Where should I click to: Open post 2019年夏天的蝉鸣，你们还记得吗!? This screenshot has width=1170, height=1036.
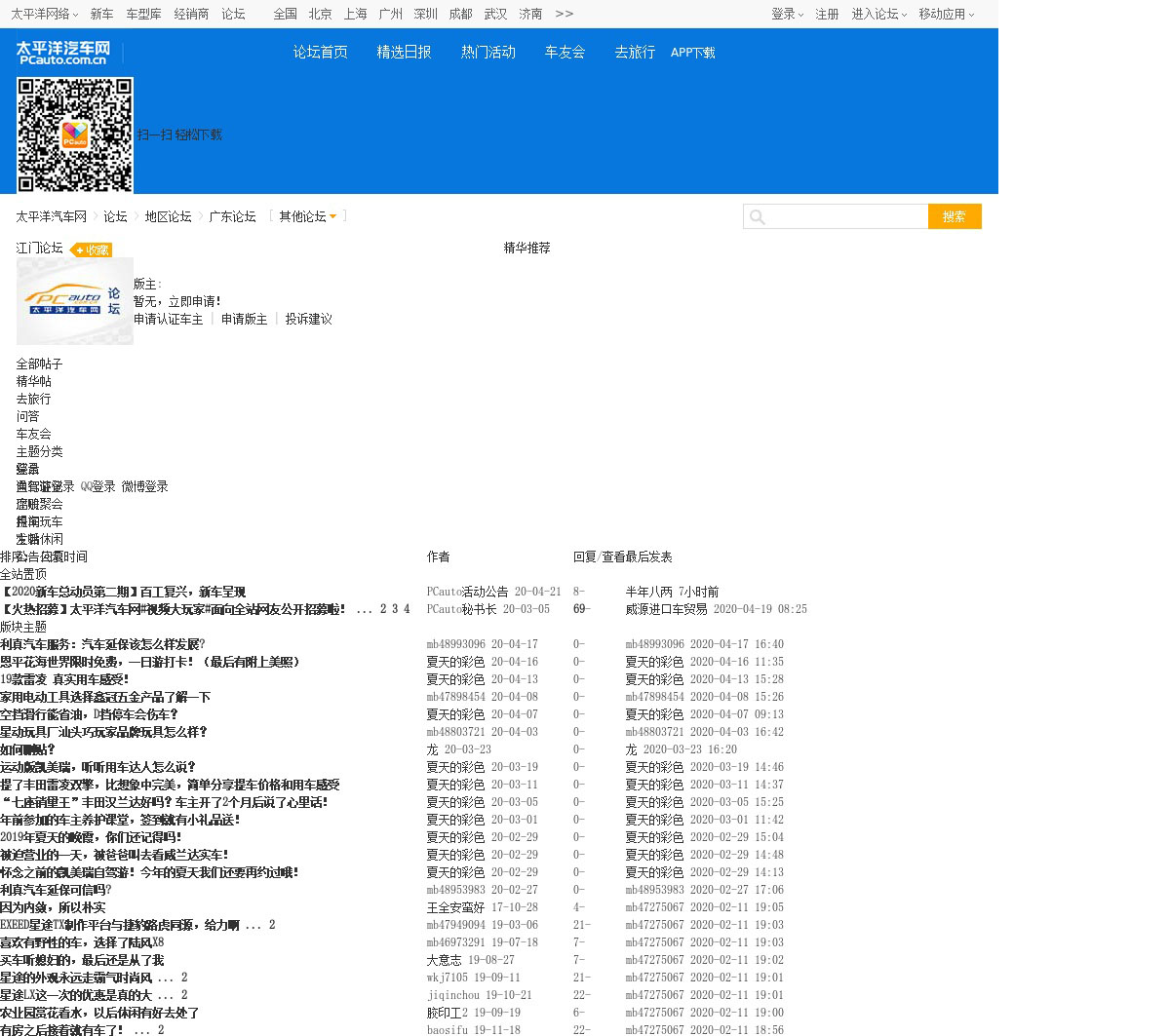(x=92, y=837)
